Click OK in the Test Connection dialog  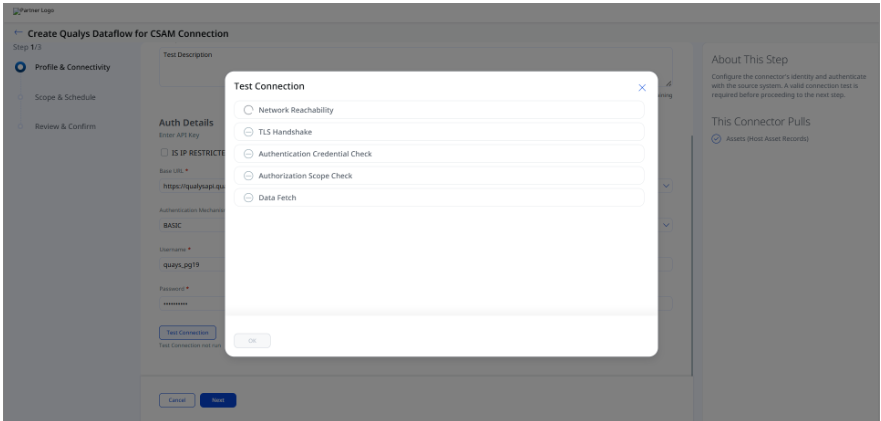click(x=252, y=341)
